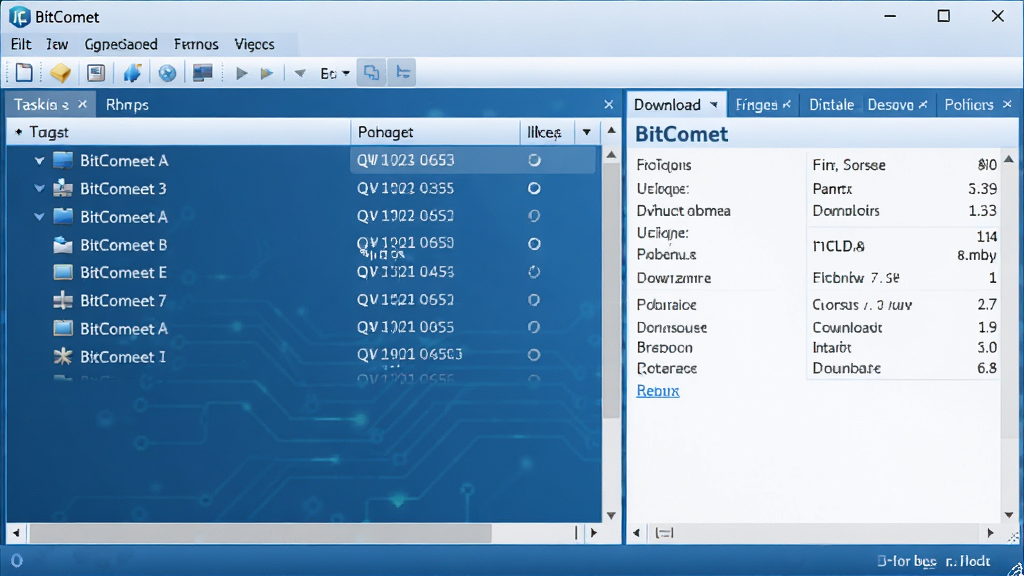
Task: Toggle the status circle in QV 1023 0653 row
Action: [534, 160]
